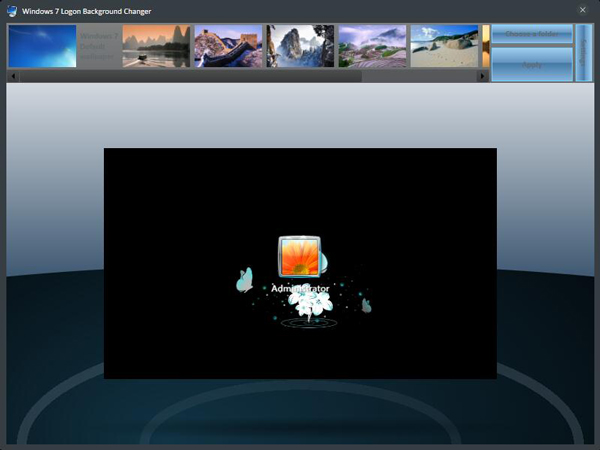Open the vertical Settings panel button
This screenshot has width=600, height=450.
(584, 53)
